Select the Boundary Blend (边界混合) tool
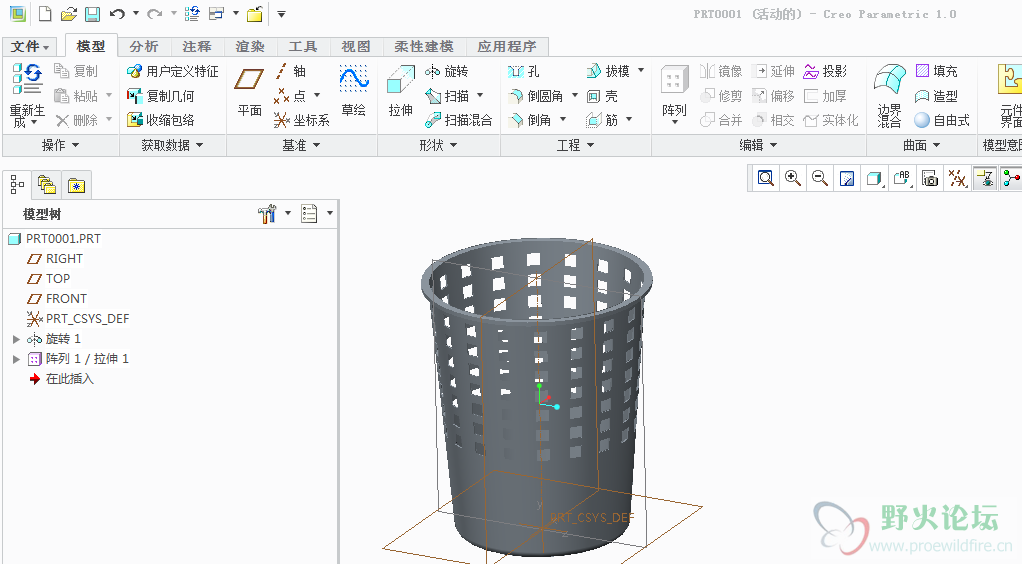 tap(889, 95)
